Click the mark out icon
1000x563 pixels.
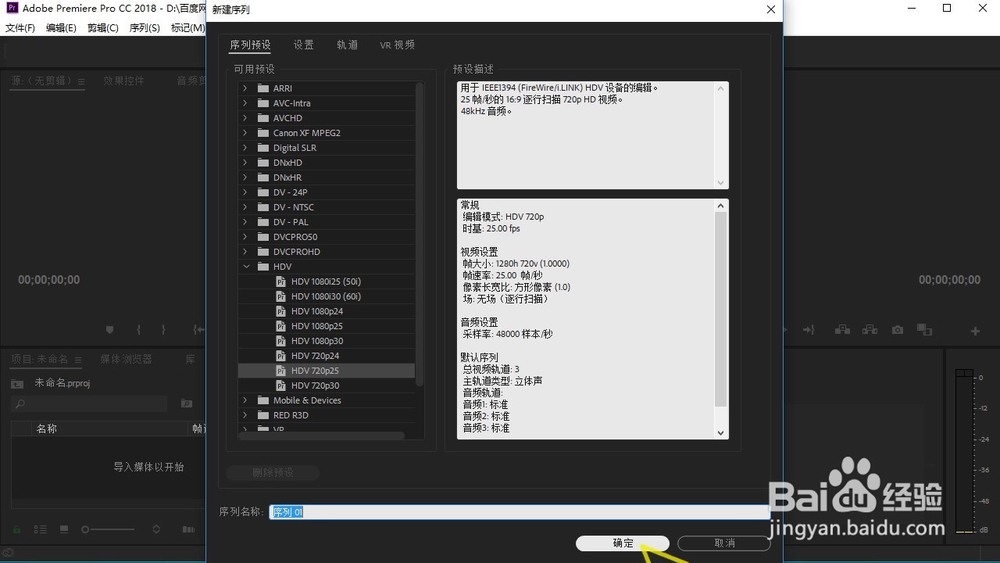163,330
